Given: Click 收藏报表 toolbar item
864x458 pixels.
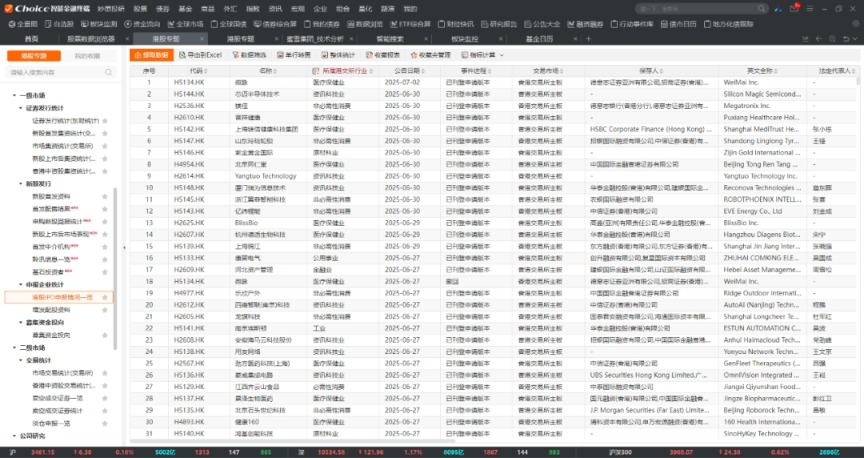Looking at the screenshot, I should pyautogui.click(x=383, y=55).
